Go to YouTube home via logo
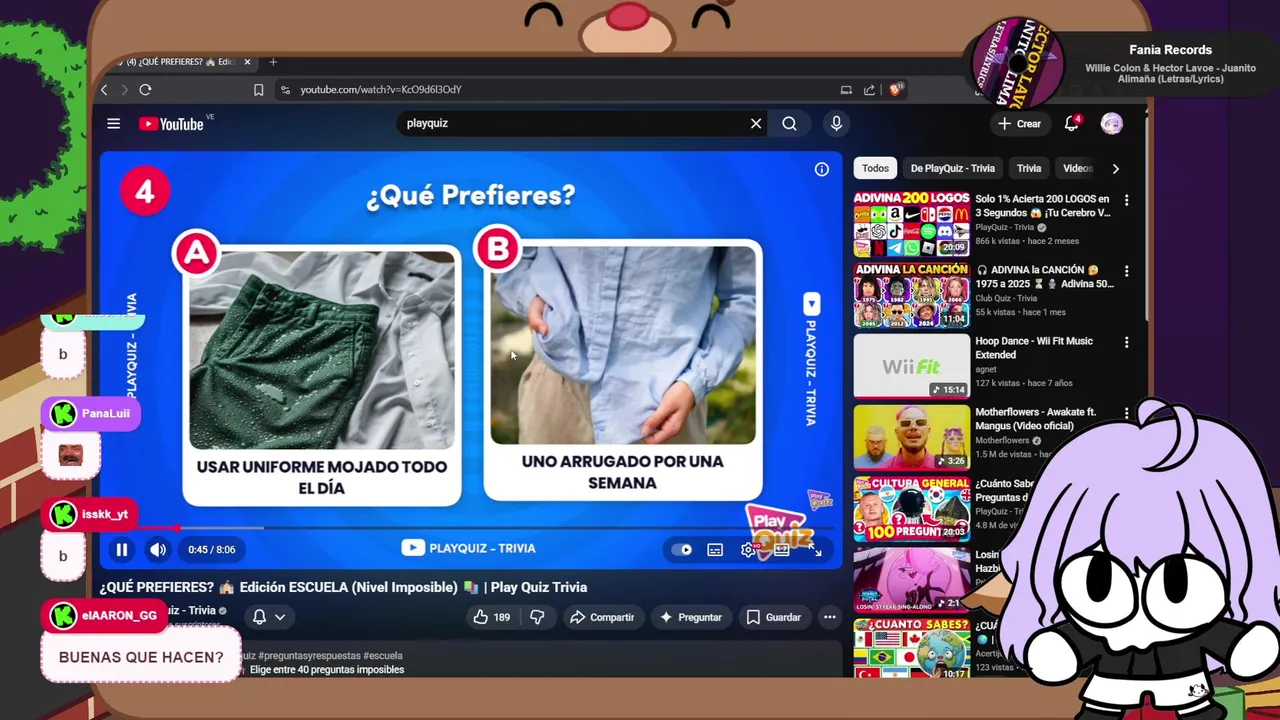This screenshot has width=1280, height=720. coord(171,124)
